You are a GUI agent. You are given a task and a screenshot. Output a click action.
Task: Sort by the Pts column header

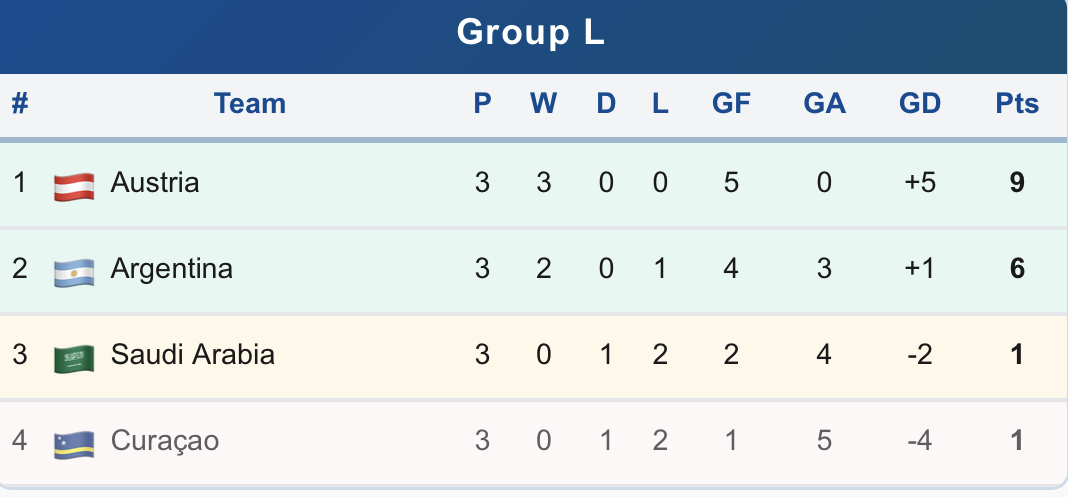click(x=1017, y=103)
